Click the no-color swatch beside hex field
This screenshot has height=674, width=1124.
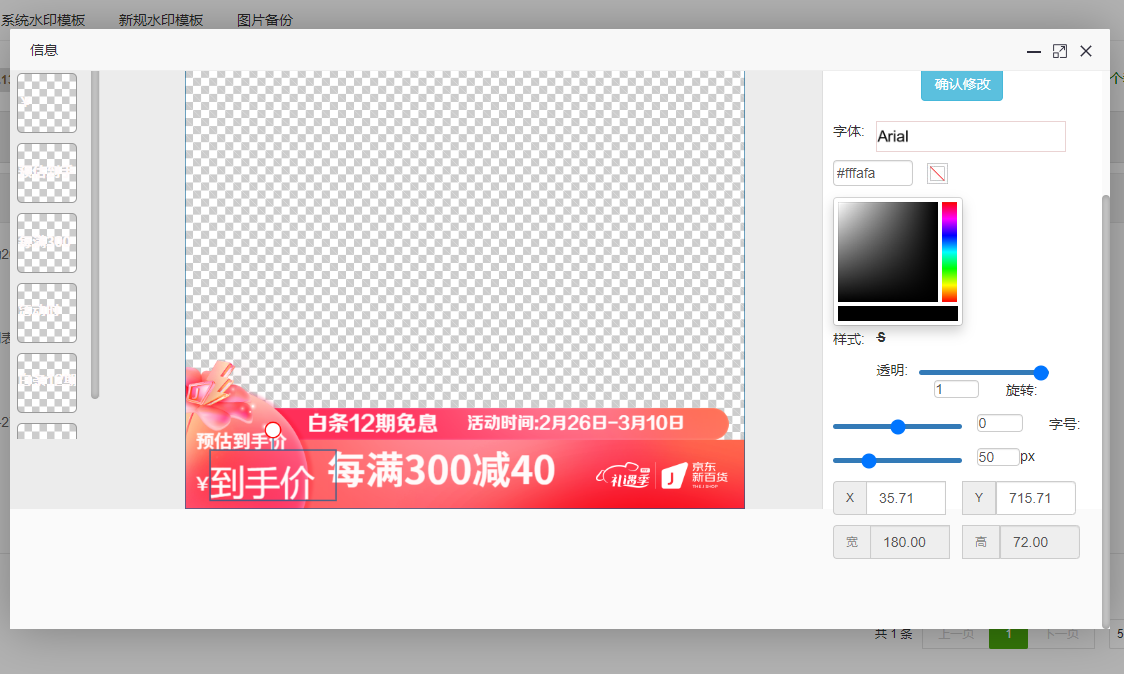[x=937, y=173]
